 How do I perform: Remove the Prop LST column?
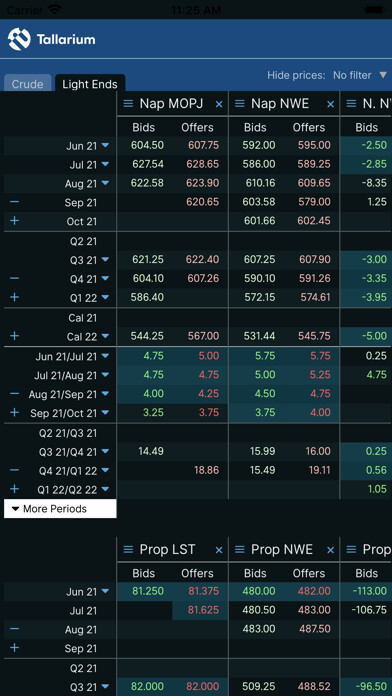[219, 550]
